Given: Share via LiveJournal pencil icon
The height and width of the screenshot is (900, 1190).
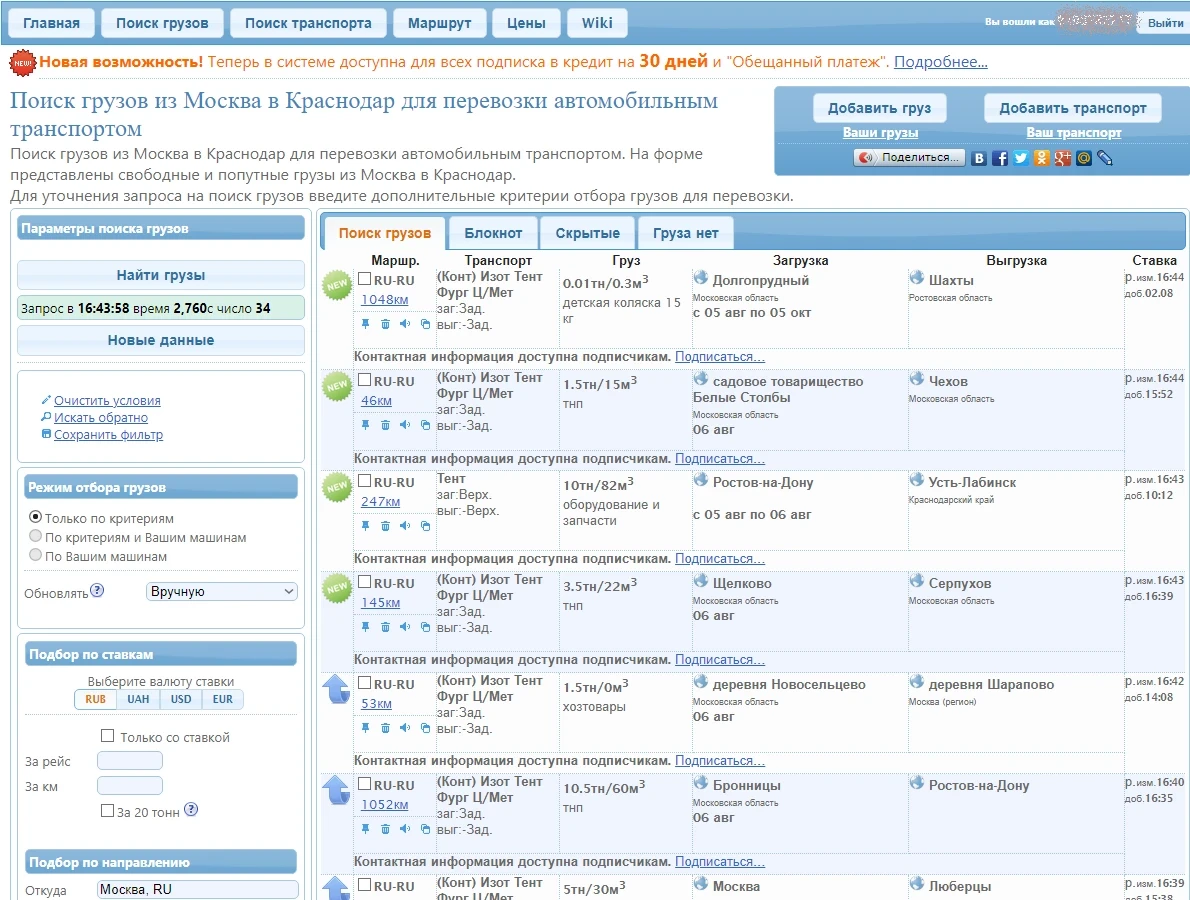Looking at the screenshot, I should coord(1105,158).
